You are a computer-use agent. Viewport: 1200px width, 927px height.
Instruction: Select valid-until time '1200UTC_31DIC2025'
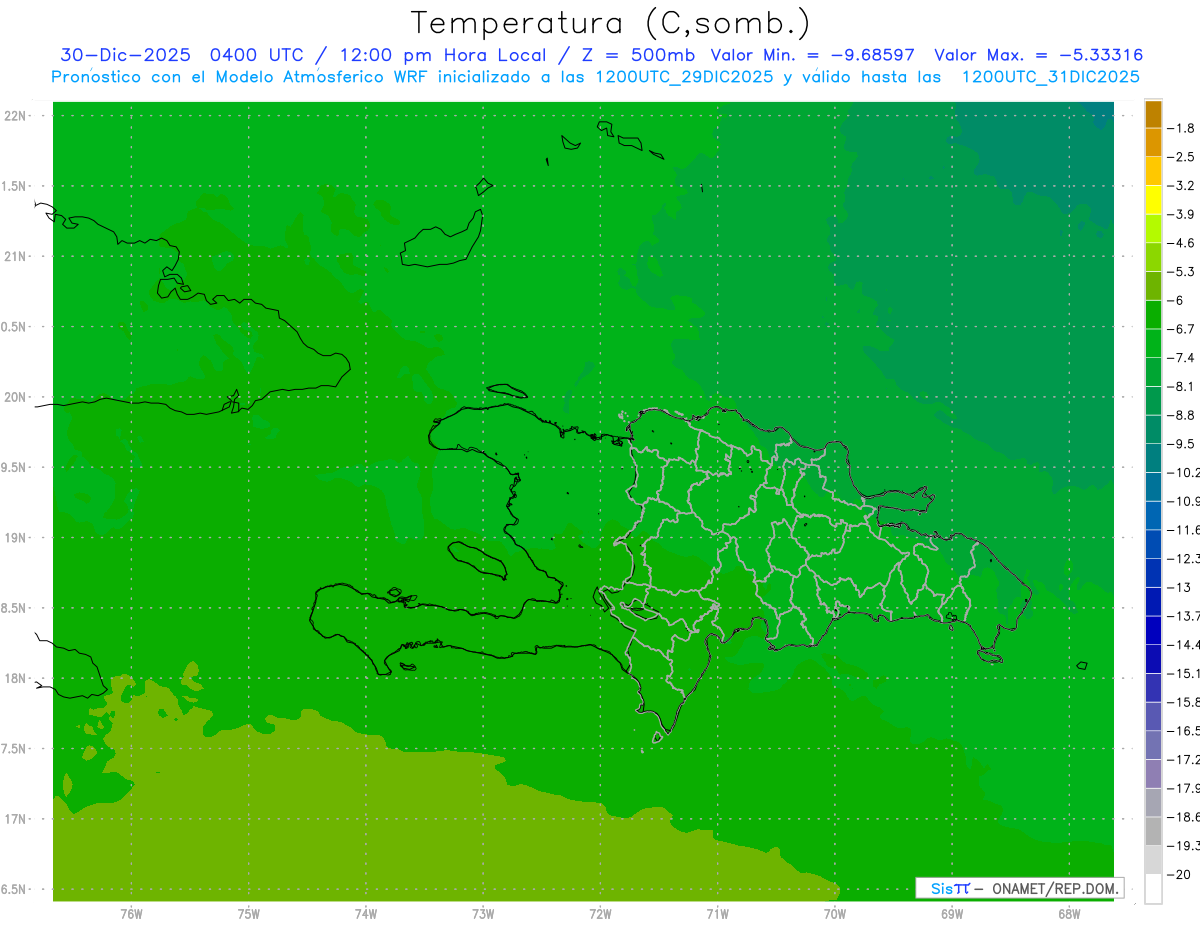1051,77
